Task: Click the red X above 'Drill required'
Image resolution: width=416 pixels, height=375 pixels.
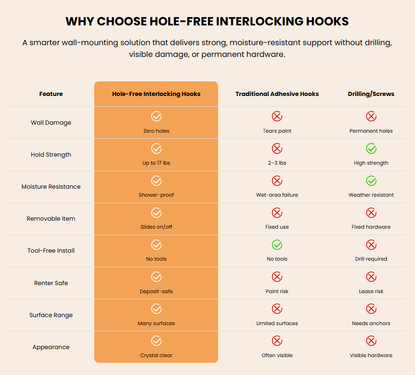Action: click(x=371, y=245)
